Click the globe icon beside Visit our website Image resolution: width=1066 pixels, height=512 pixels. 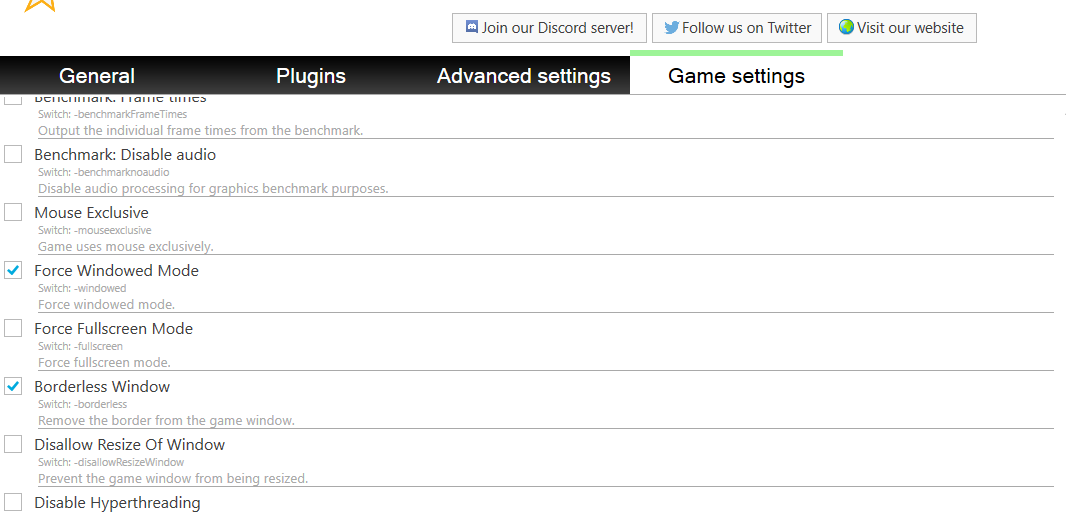846,27
